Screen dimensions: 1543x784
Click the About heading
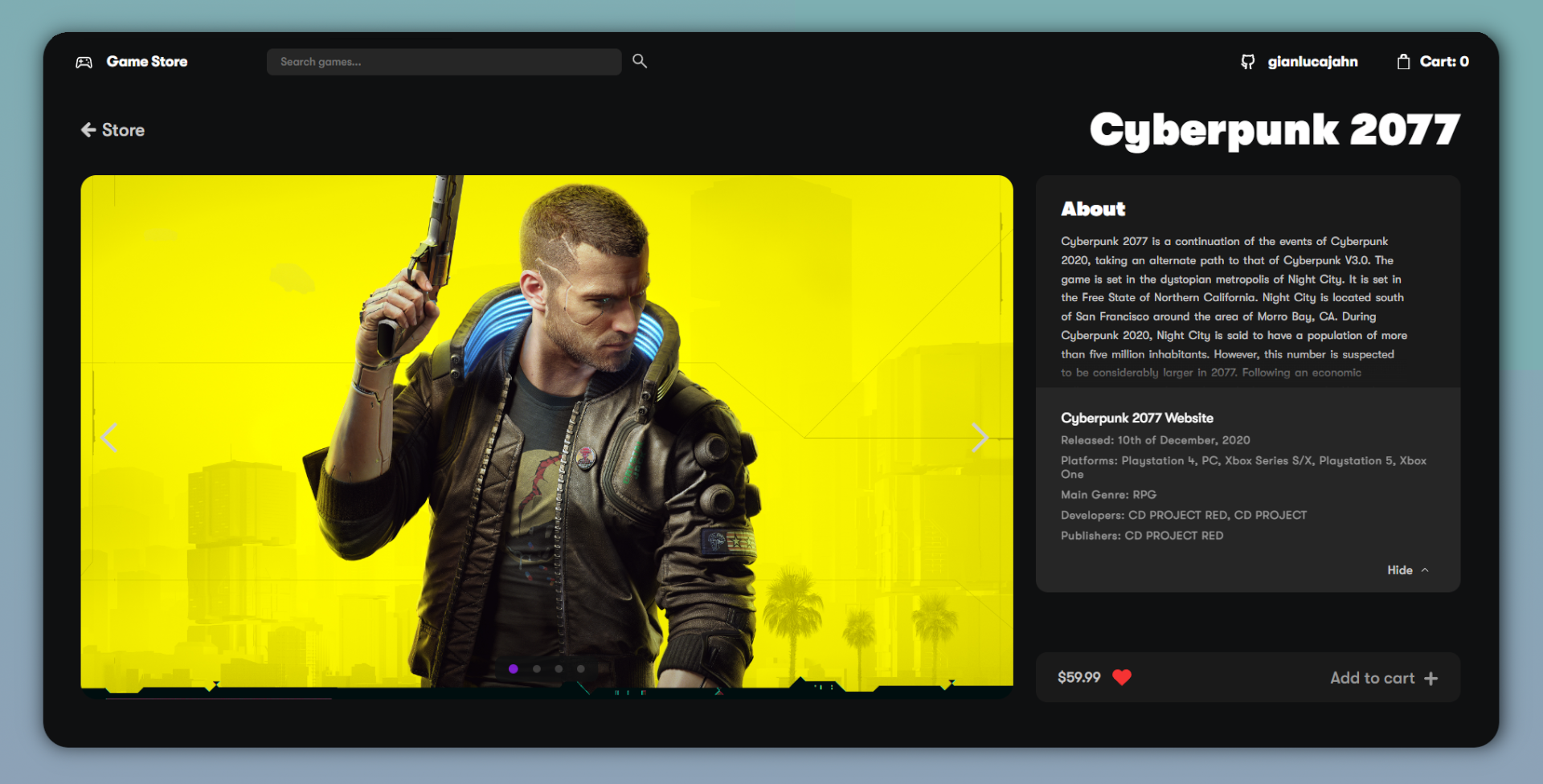coord(1093,209)
